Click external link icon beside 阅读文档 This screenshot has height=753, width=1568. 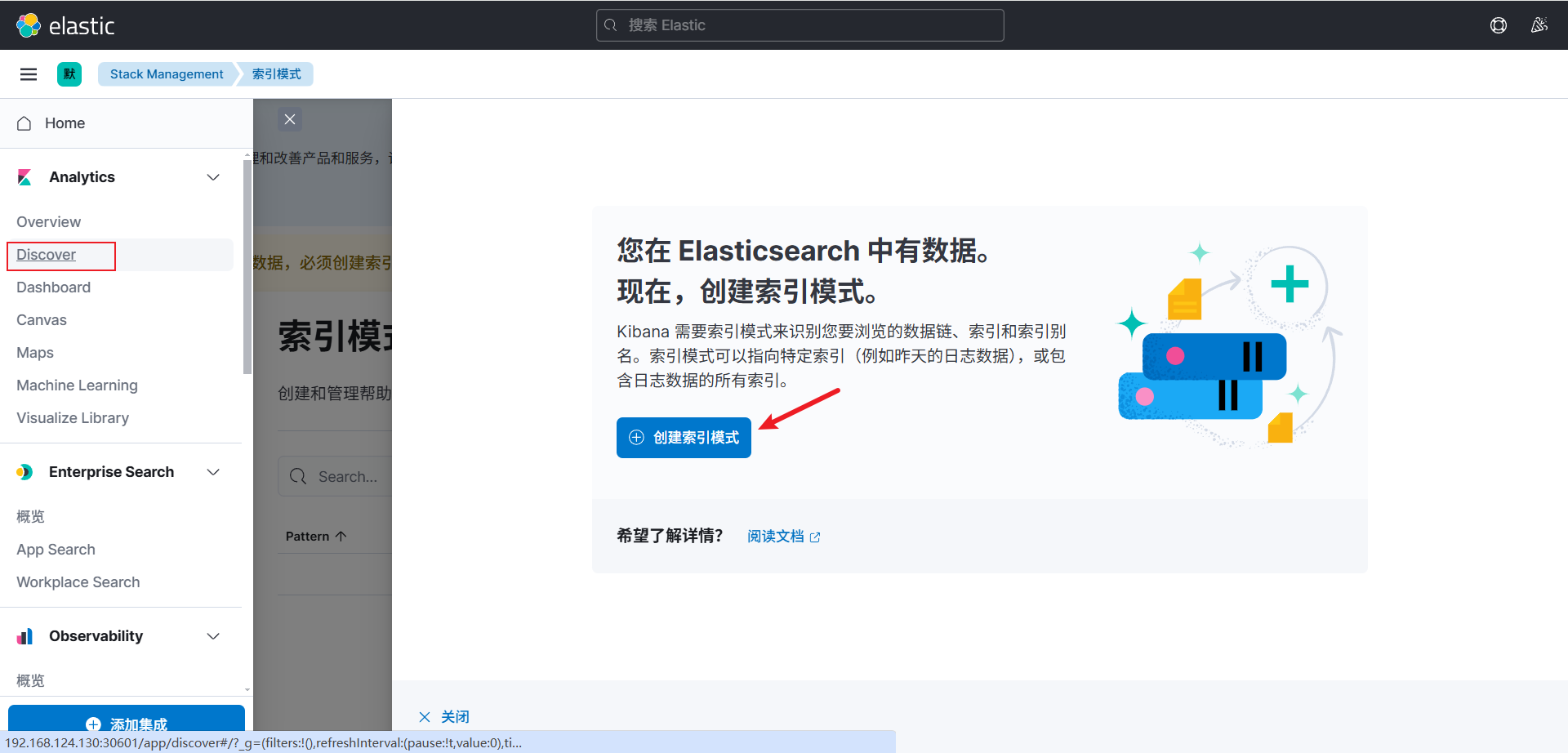click(x=815, y=537)
